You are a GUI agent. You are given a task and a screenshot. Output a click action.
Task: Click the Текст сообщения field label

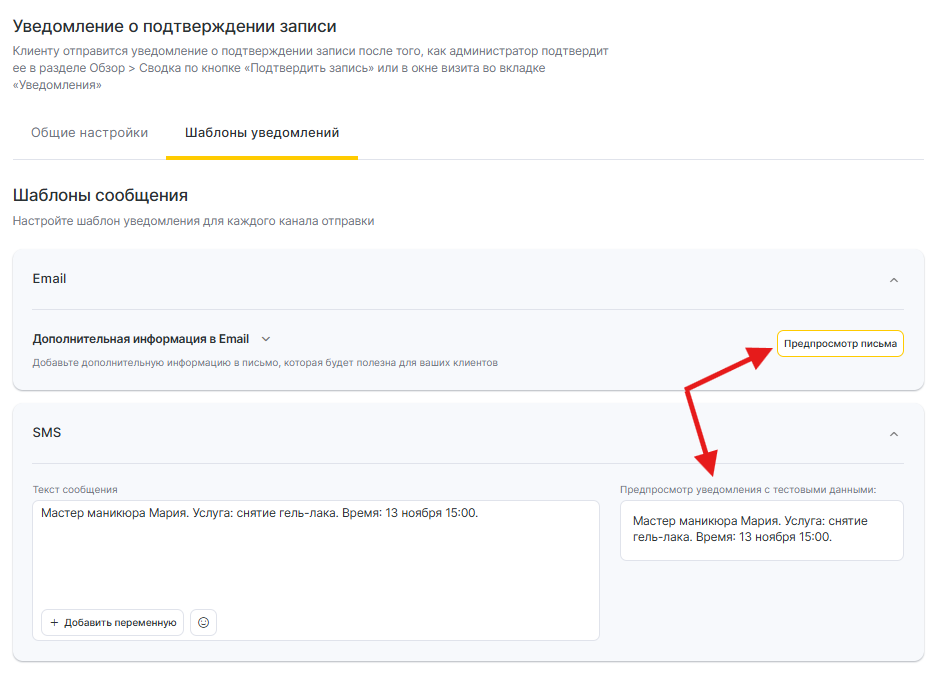coord(75,489)
